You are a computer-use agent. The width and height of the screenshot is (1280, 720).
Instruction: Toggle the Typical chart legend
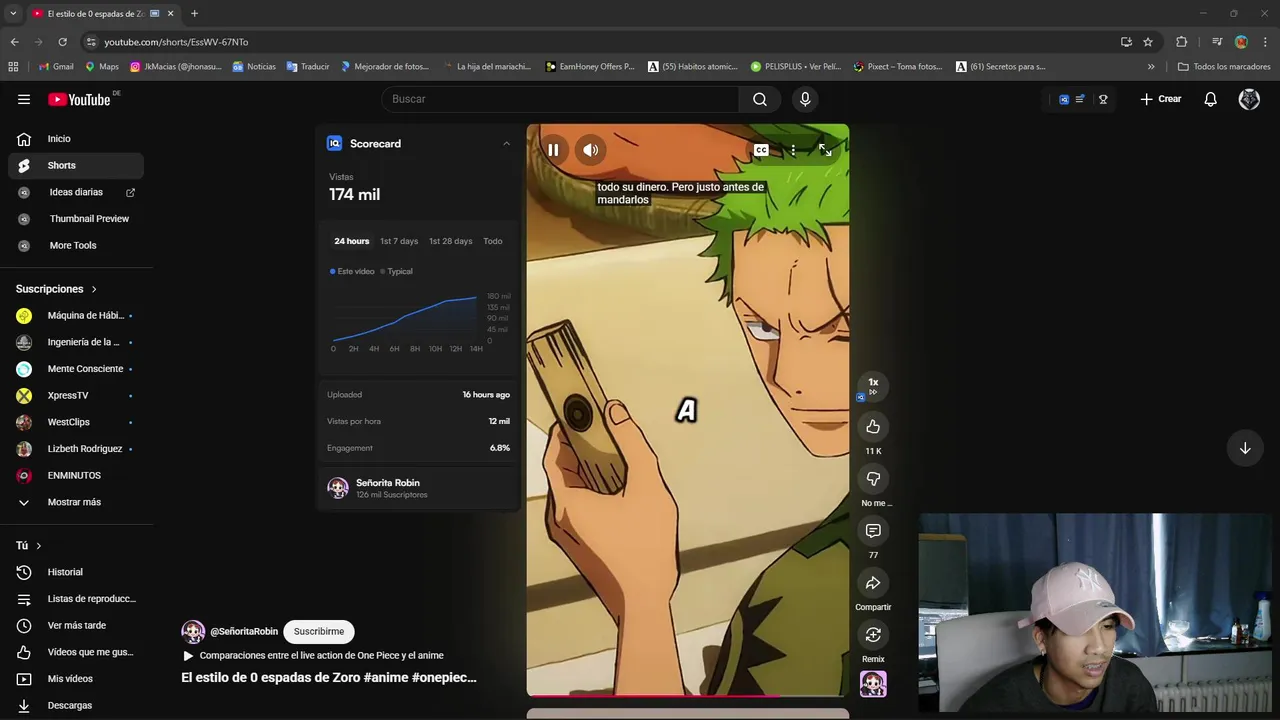396,271
